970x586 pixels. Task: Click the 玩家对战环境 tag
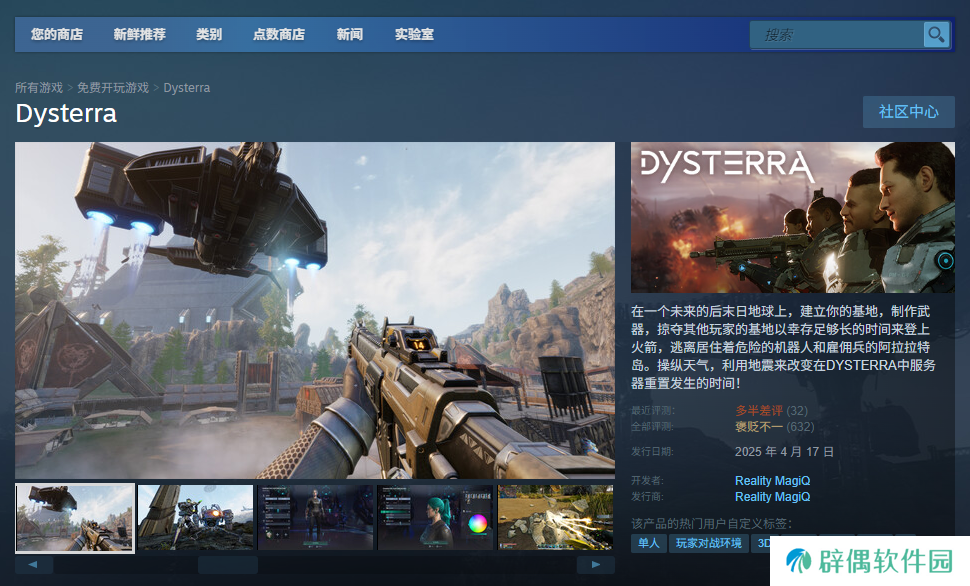(x=708, y=543)
